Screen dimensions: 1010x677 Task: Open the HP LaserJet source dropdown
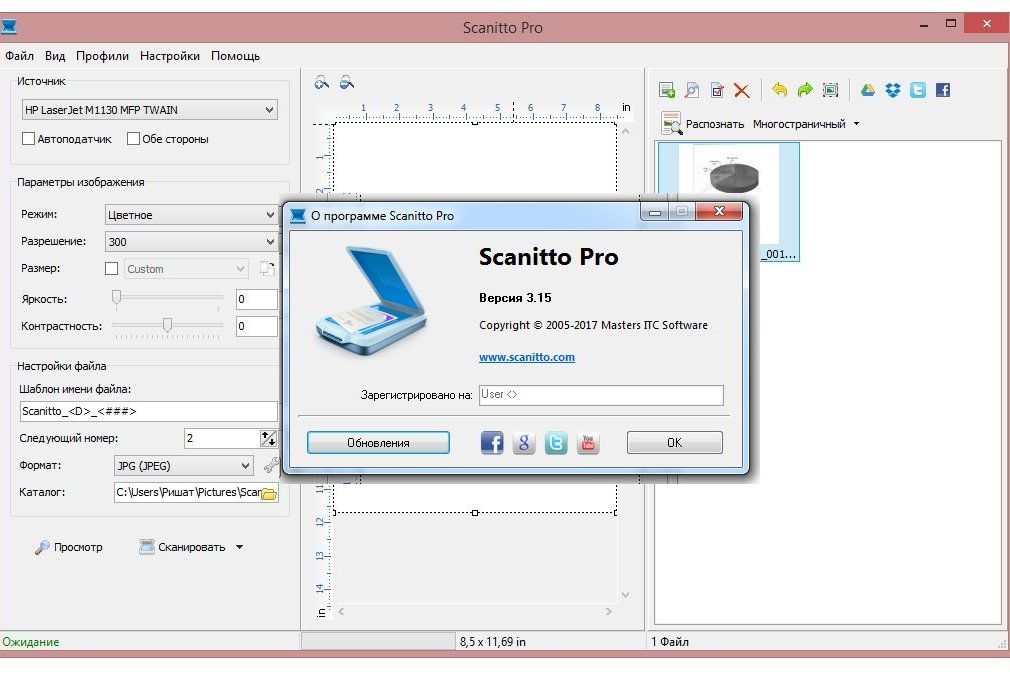tap(149, 110)
